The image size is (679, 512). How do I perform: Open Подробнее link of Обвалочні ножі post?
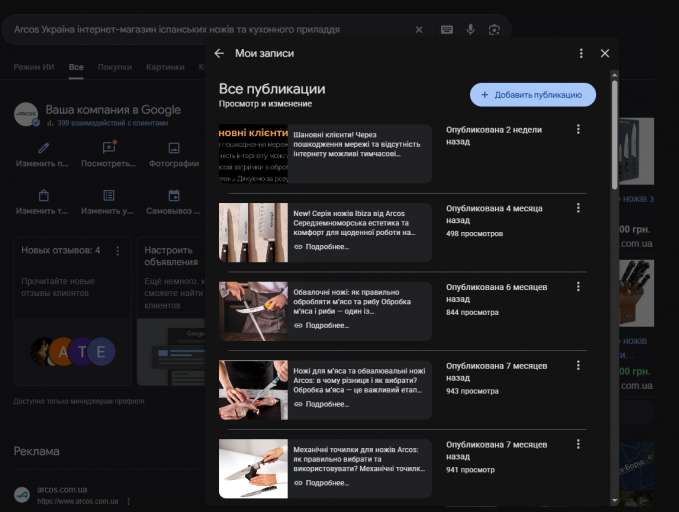pyautogui.click(x=321, y=326)
